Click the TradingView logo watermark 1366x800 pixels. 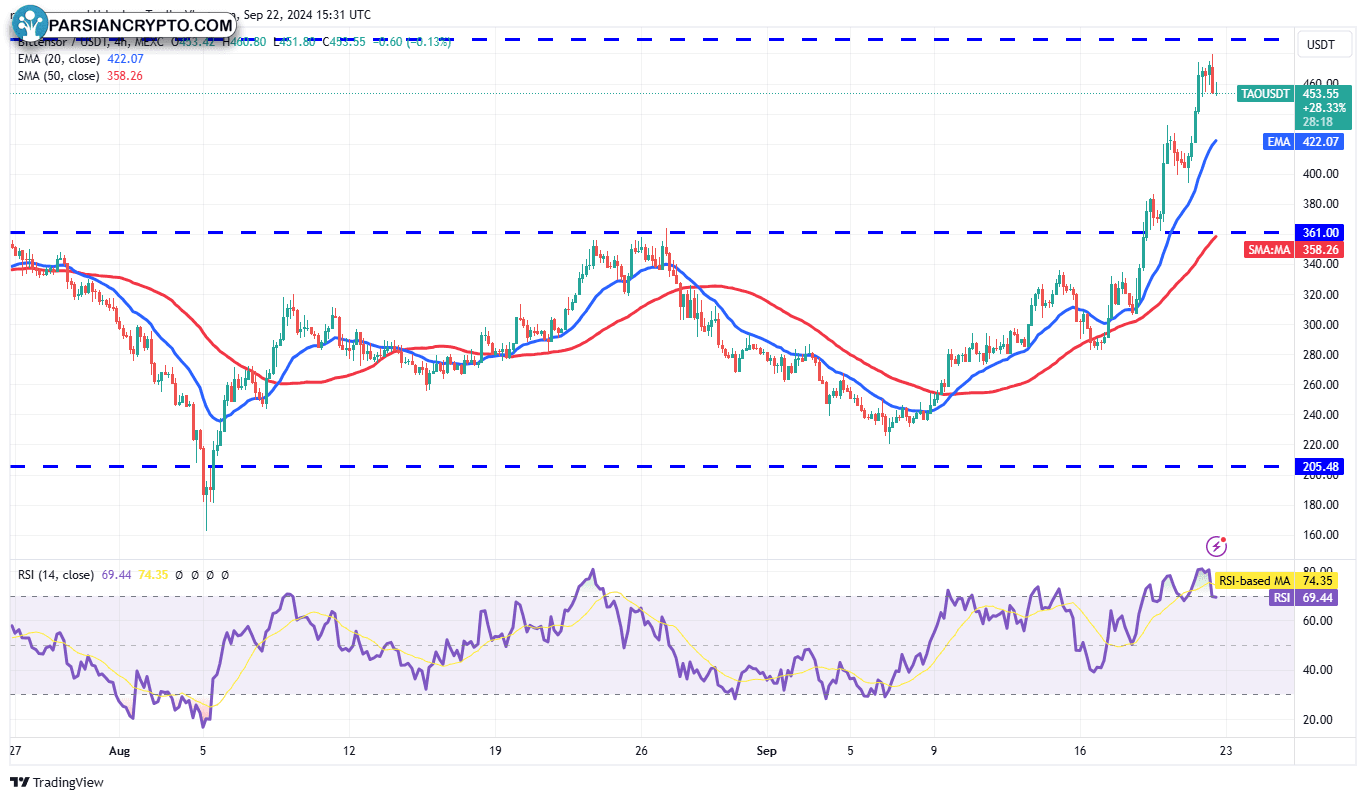pyautogui.click(x=57, y=784)
